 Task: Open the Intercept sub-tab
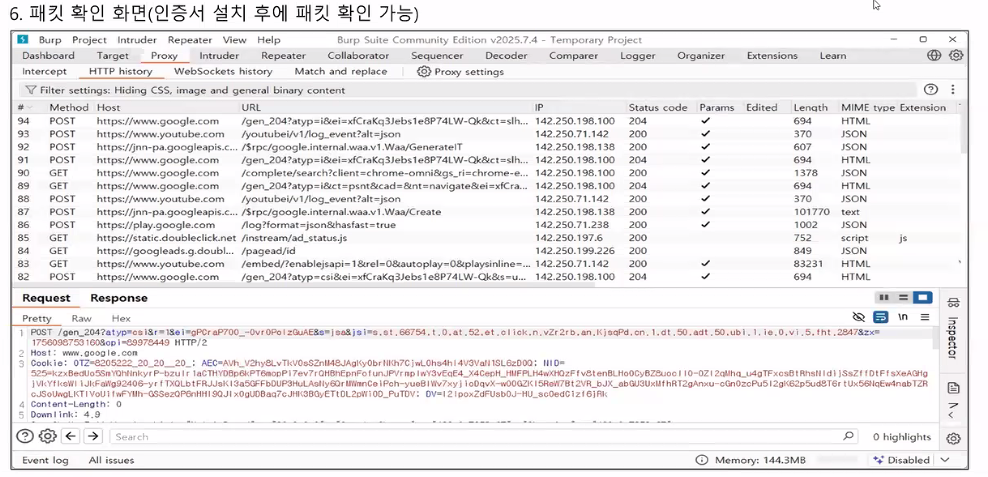coord(44,71)
